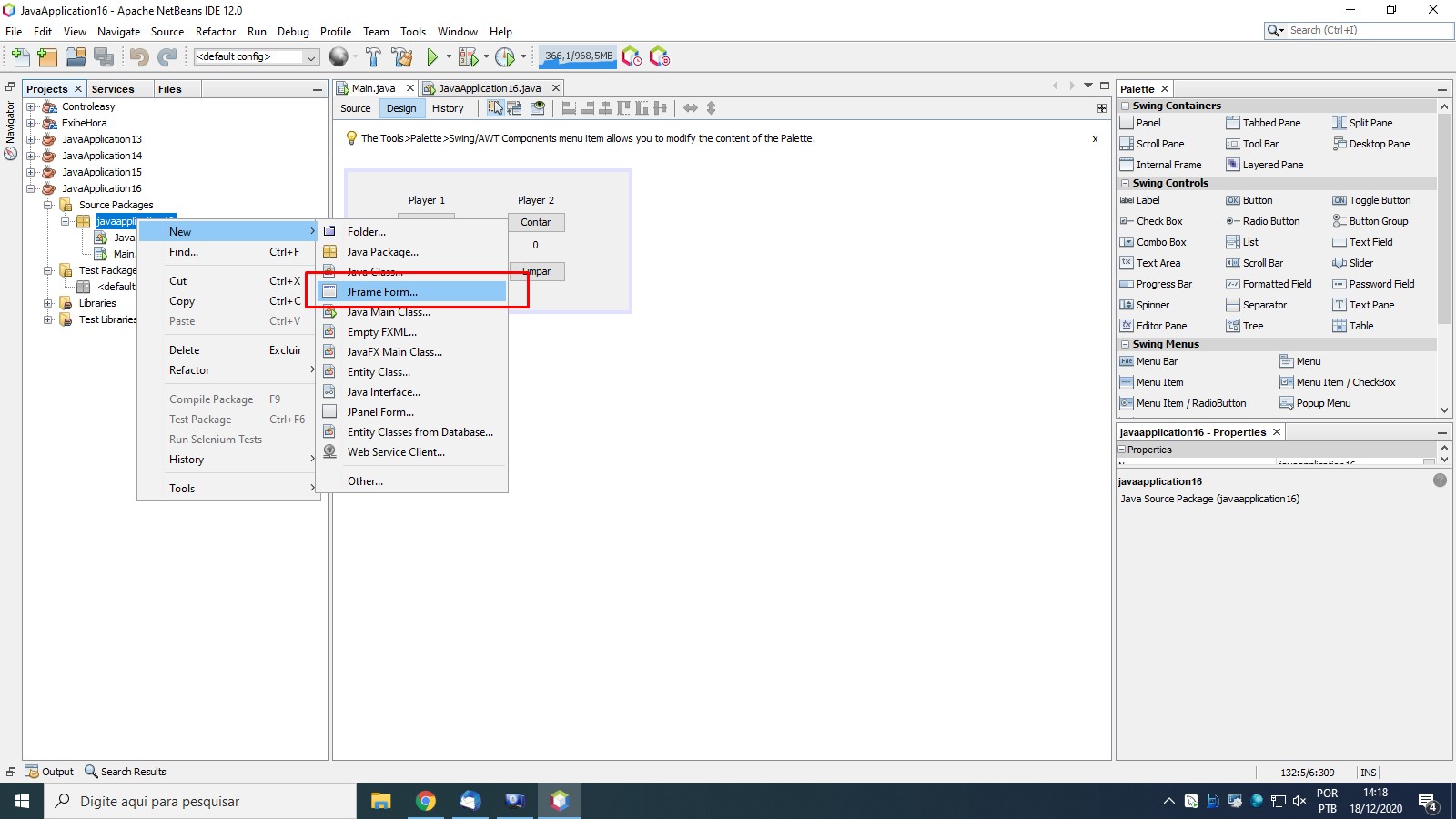Click the globe browser icon in the toolbar
This screenshot has width=1456, height=819.
tap(339, 56)
